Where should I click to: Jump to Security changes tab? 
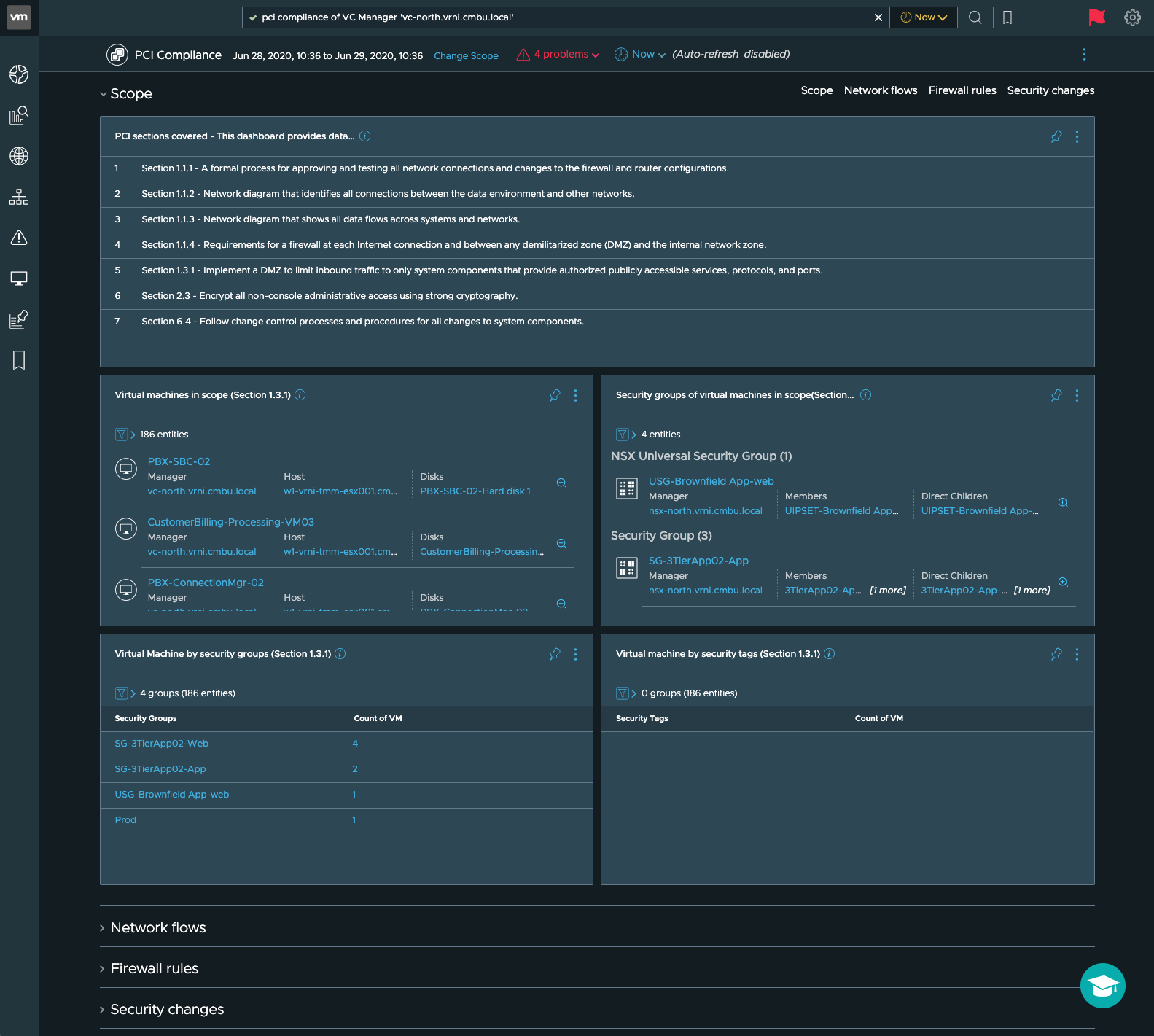point(1050,90)
